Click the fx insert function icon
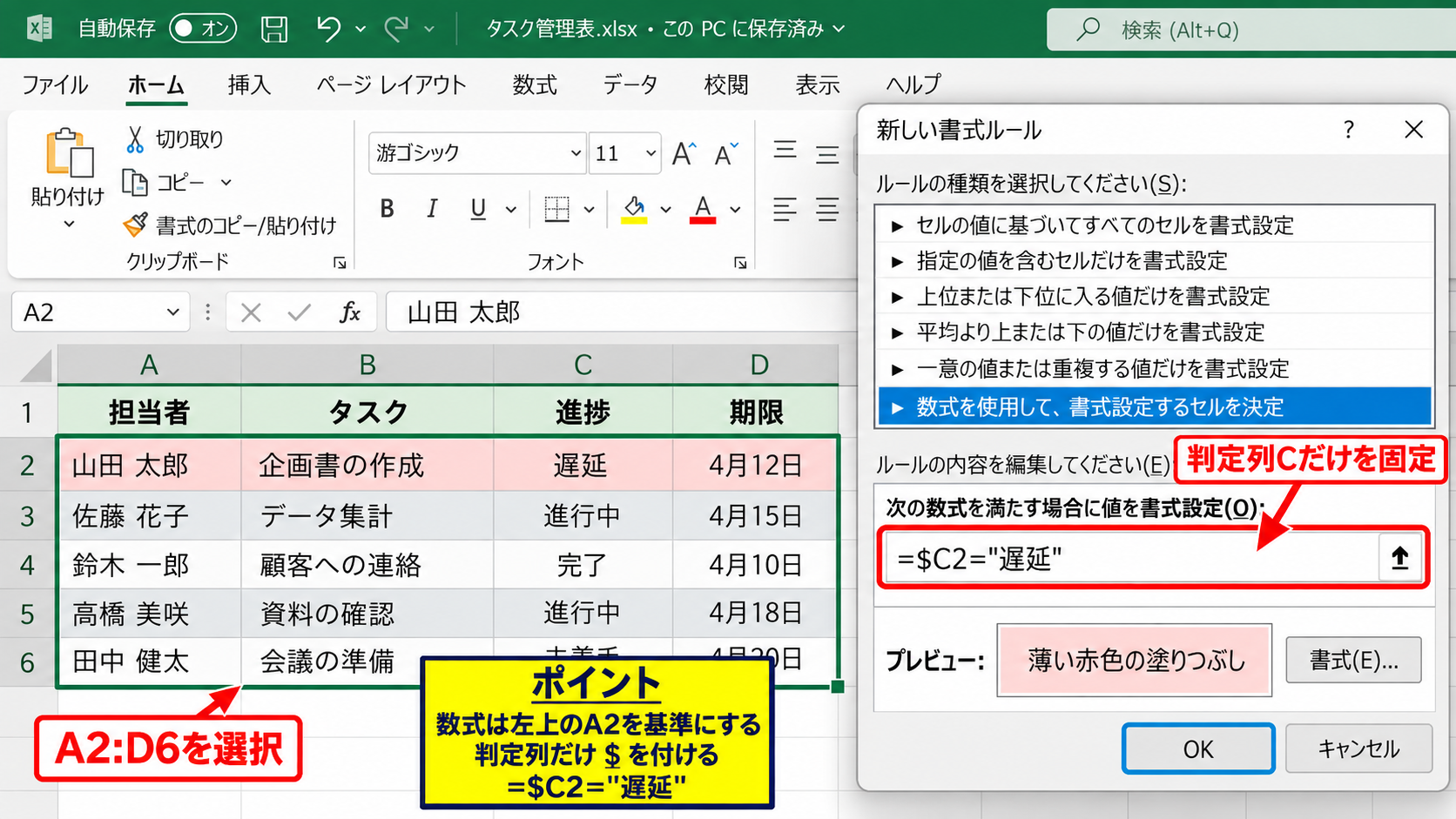Image resolution: width=1456 pixels, height=819 pixels. pos(350,312)
